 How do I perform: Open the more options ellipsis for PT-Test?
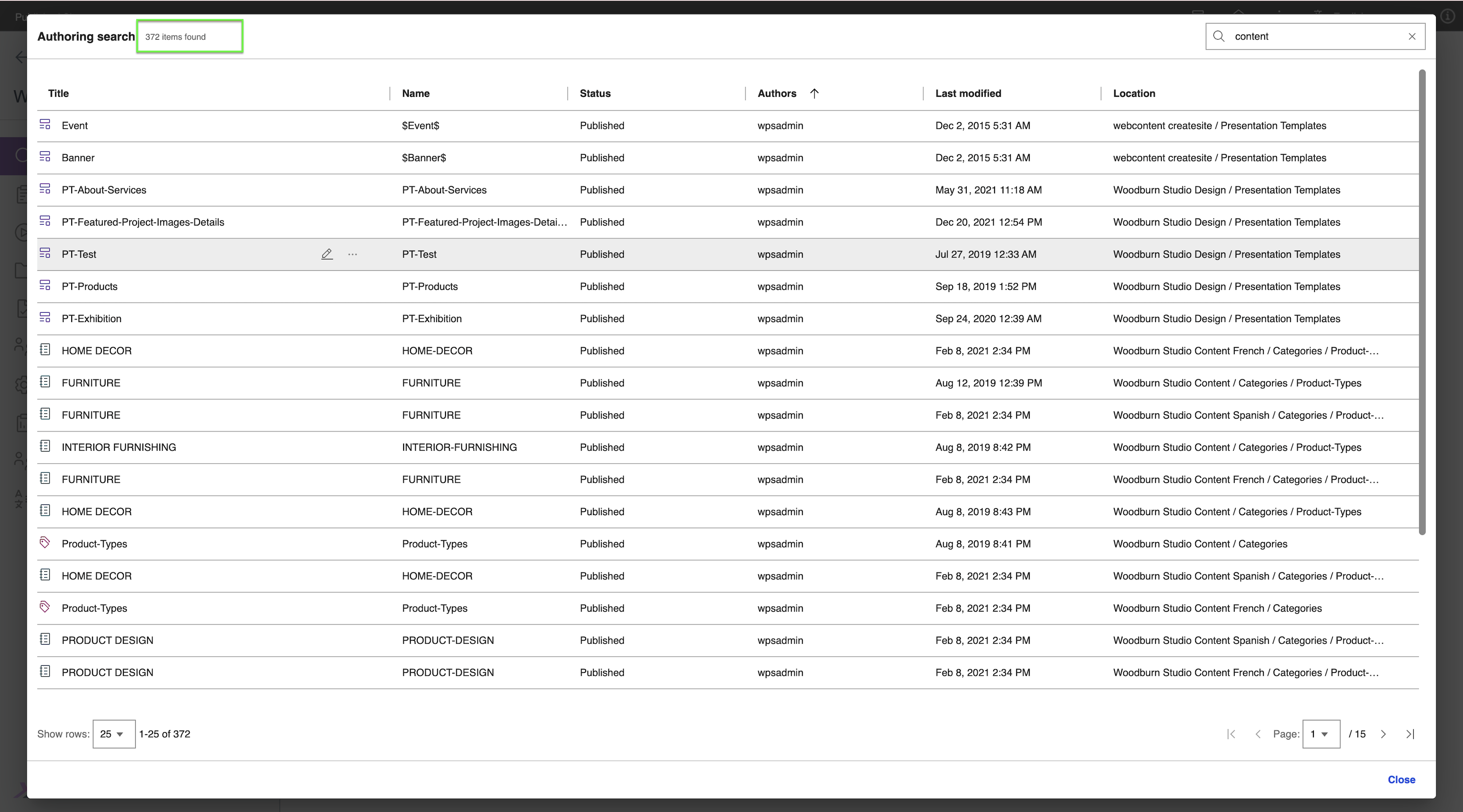click(x=352, y=255)
